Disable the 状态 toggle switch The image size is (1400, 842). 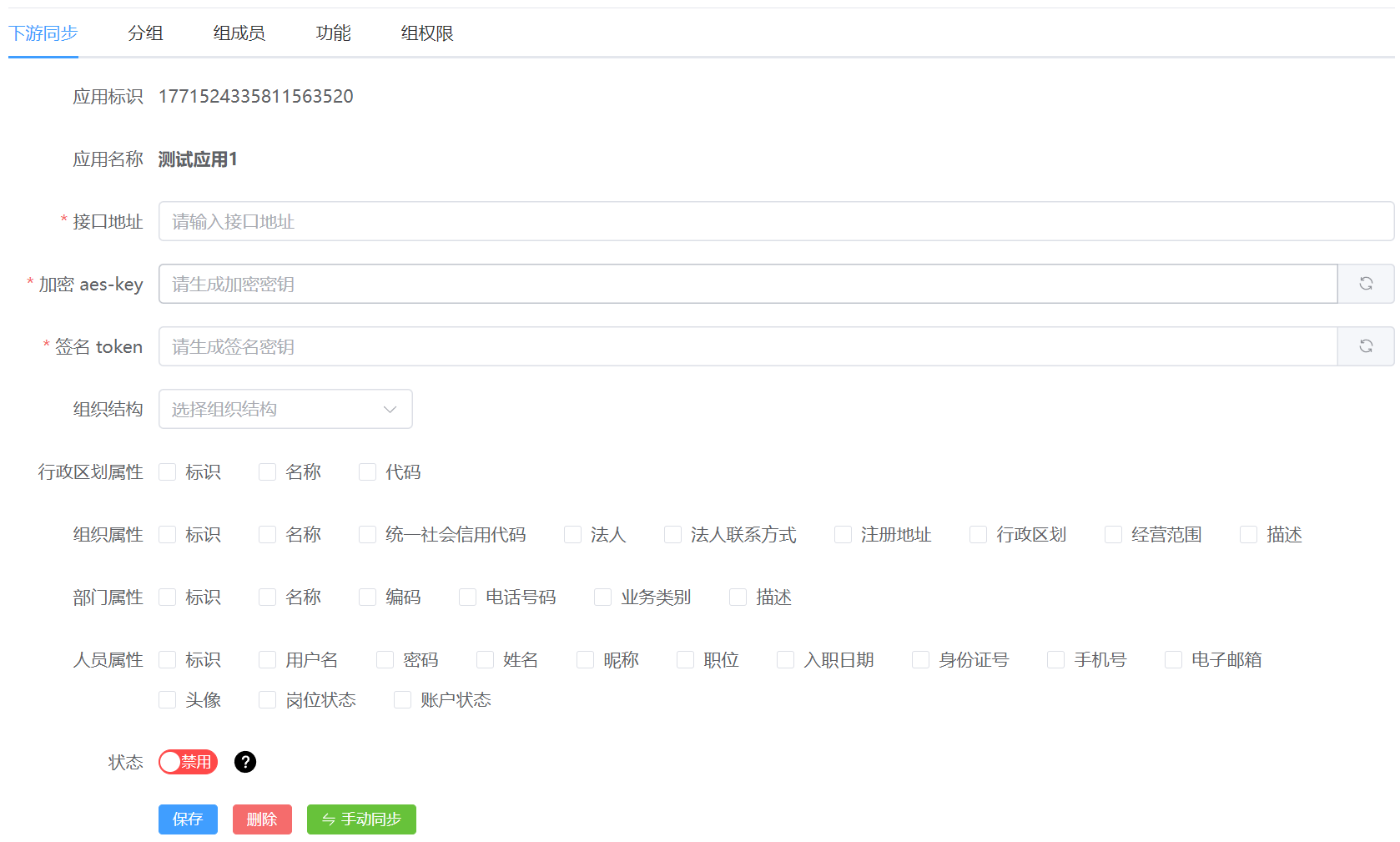click(x=187, y=762)
